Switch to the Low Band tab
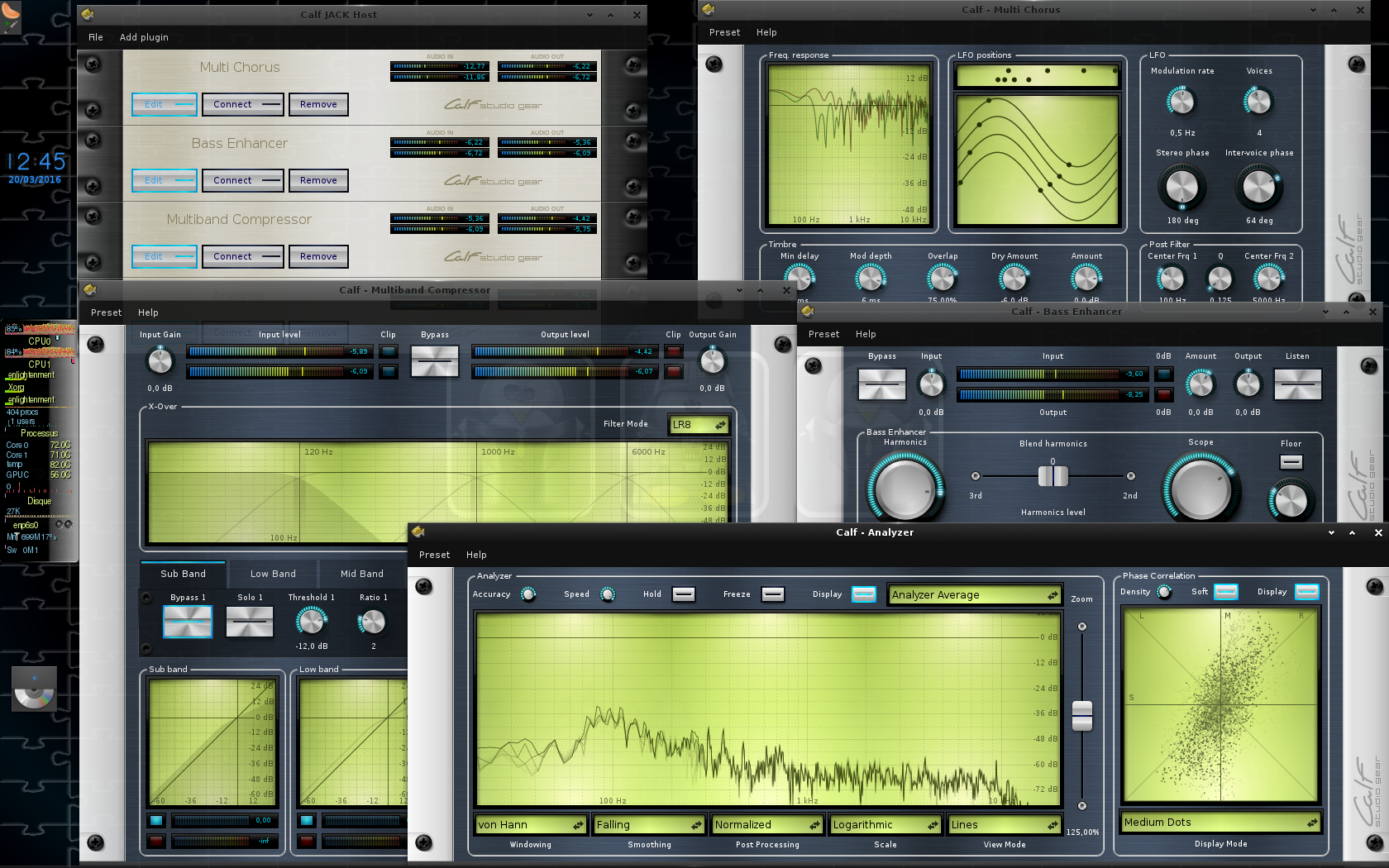 [273, 574]
